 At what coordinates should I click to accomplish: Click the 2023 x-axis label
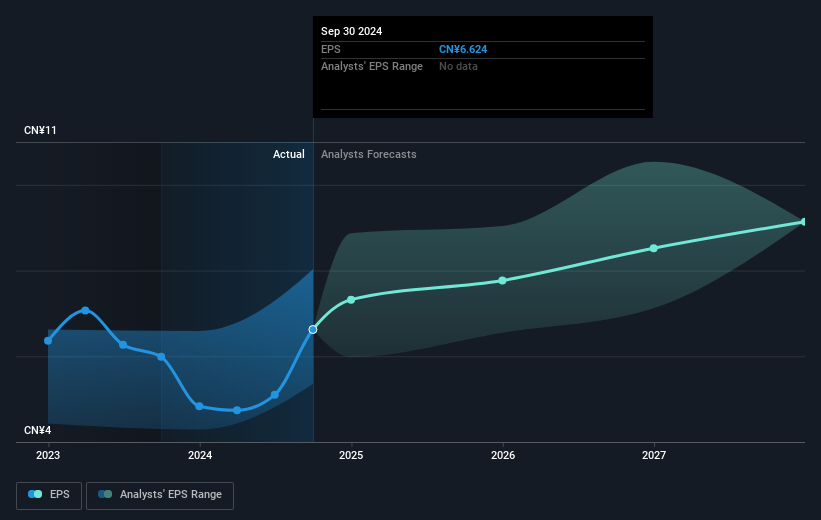point(48,455)
